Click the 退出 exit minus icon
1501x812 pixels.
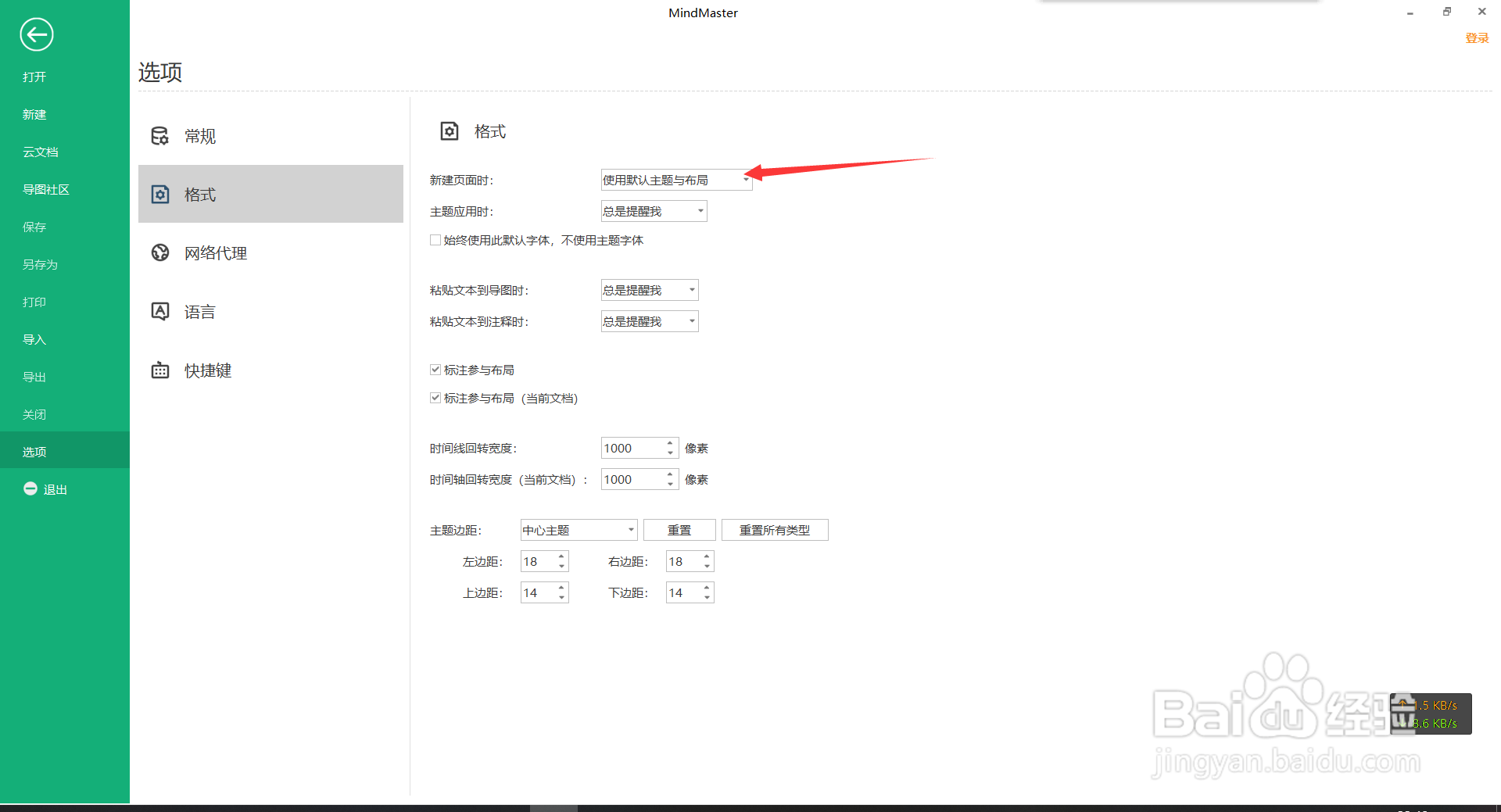(30, 488)
